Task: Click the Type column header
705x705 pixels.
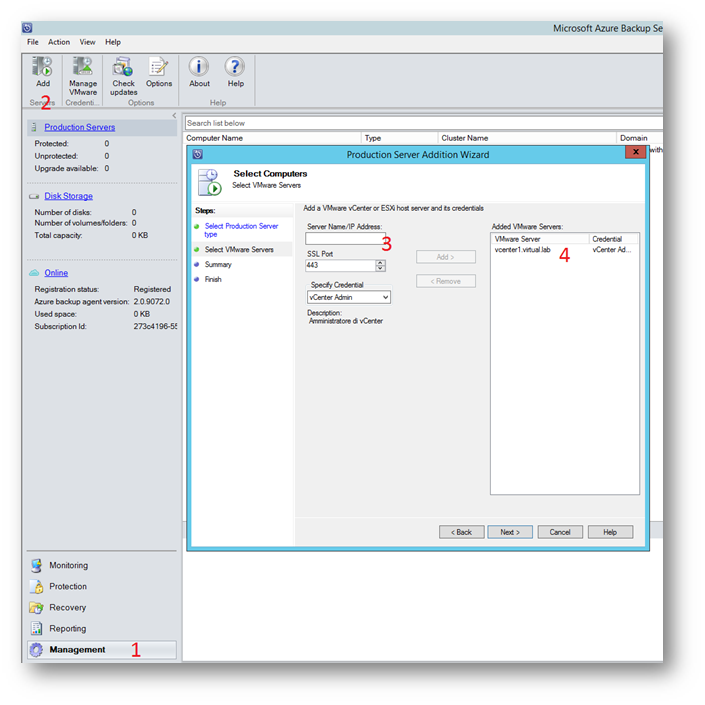Action: click(x=399, y=138)
